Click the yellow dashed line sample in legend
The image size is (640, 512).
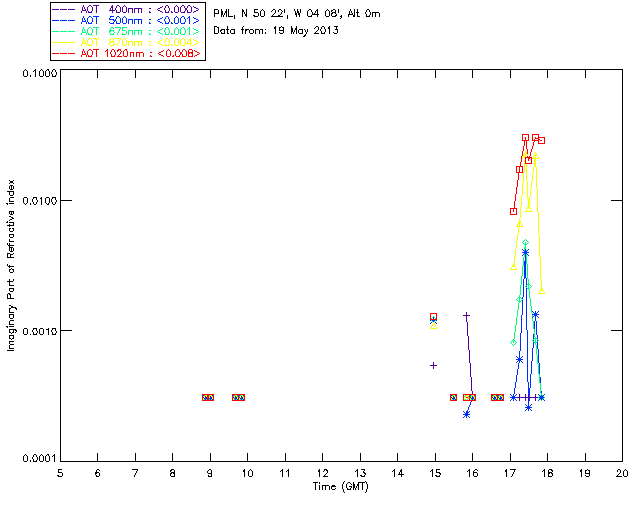pos(64,42)
